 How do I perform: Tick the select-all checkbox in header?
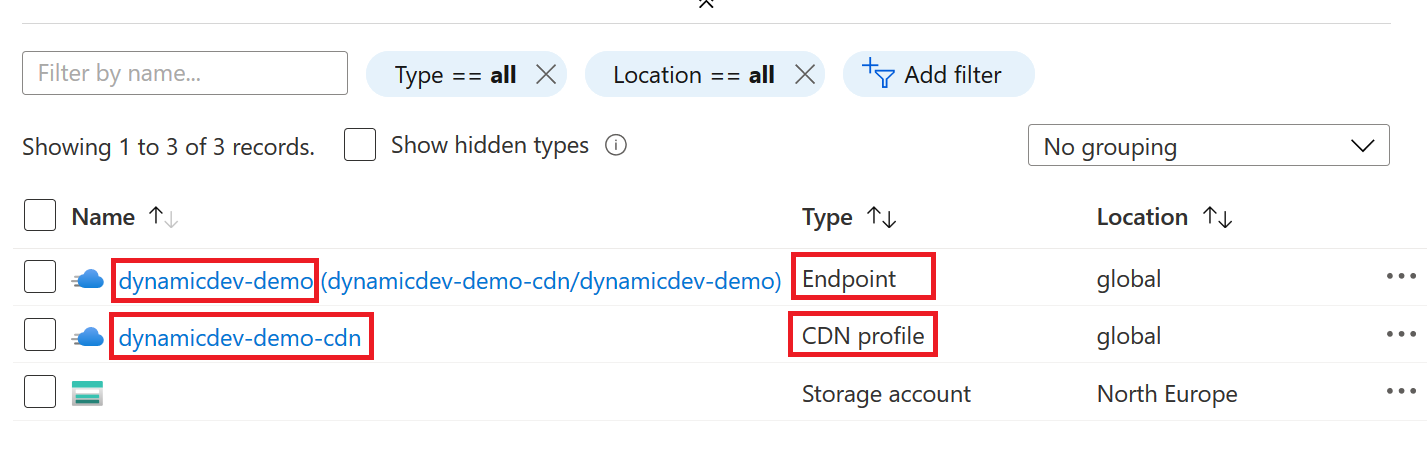tap(40, 216)
